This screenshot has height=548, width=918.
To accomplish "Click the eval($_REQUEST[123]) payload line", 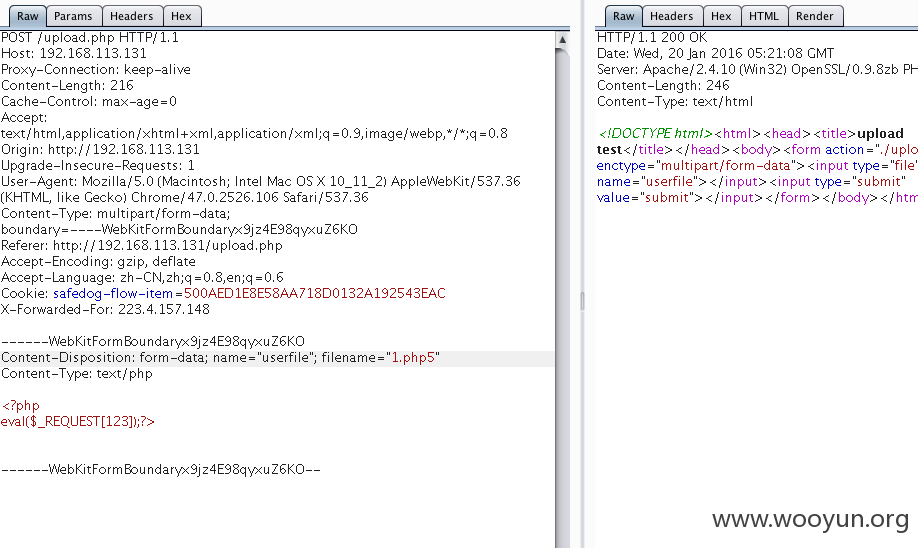I will pyautogui.click(x=78, y=422).
